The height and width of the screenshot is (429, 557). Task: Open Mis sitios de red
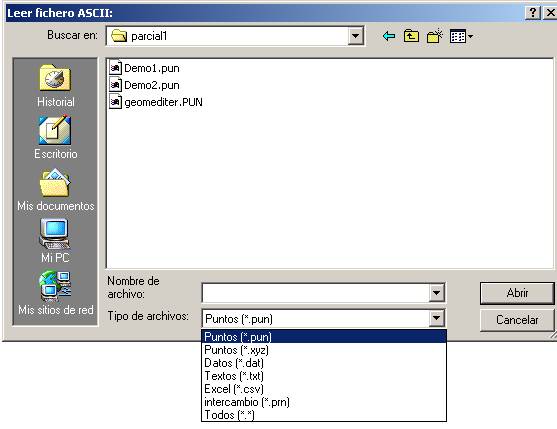[x=55, y=293]
